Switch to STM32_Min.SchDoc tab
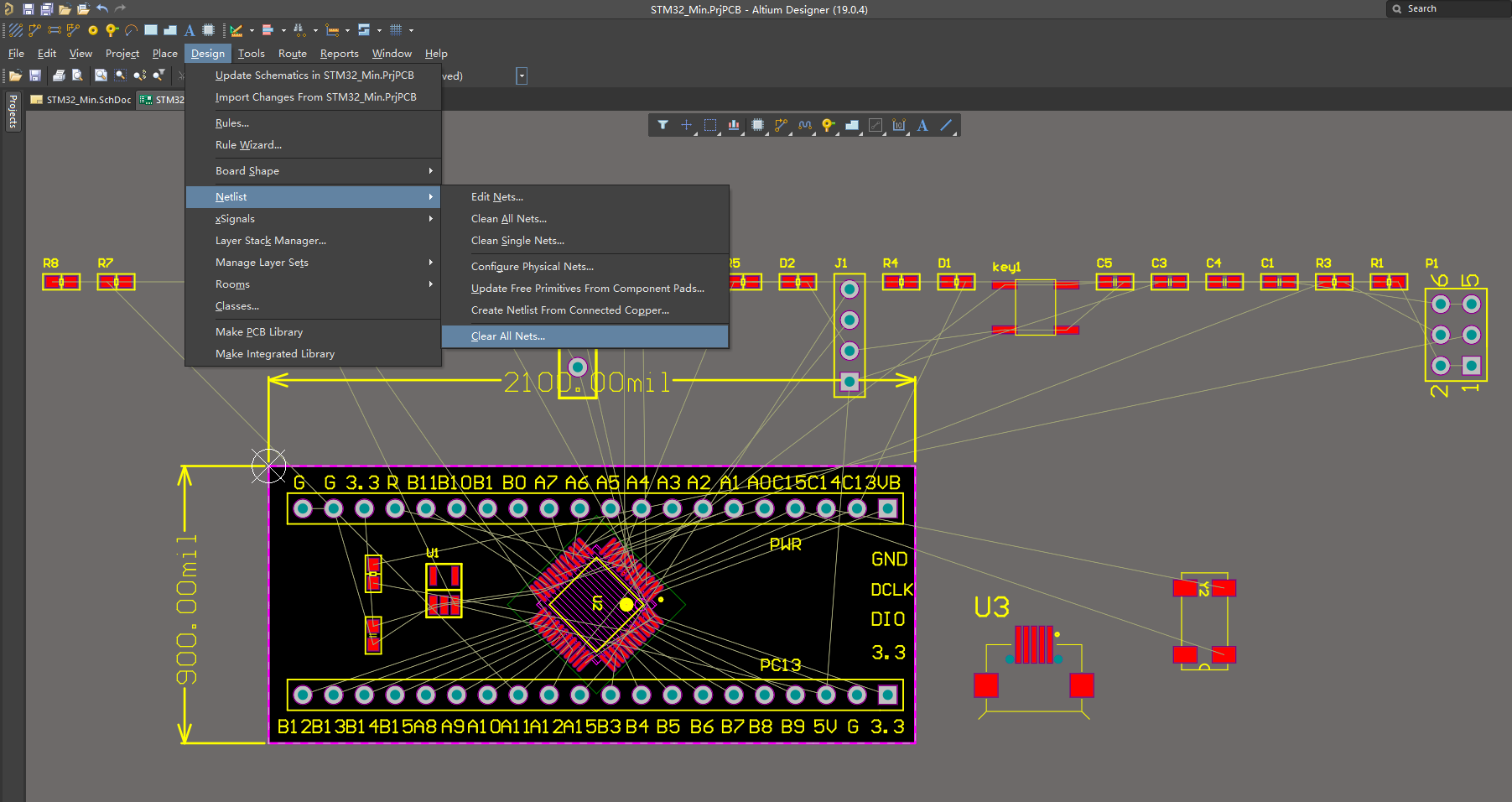 pos(81,99)
